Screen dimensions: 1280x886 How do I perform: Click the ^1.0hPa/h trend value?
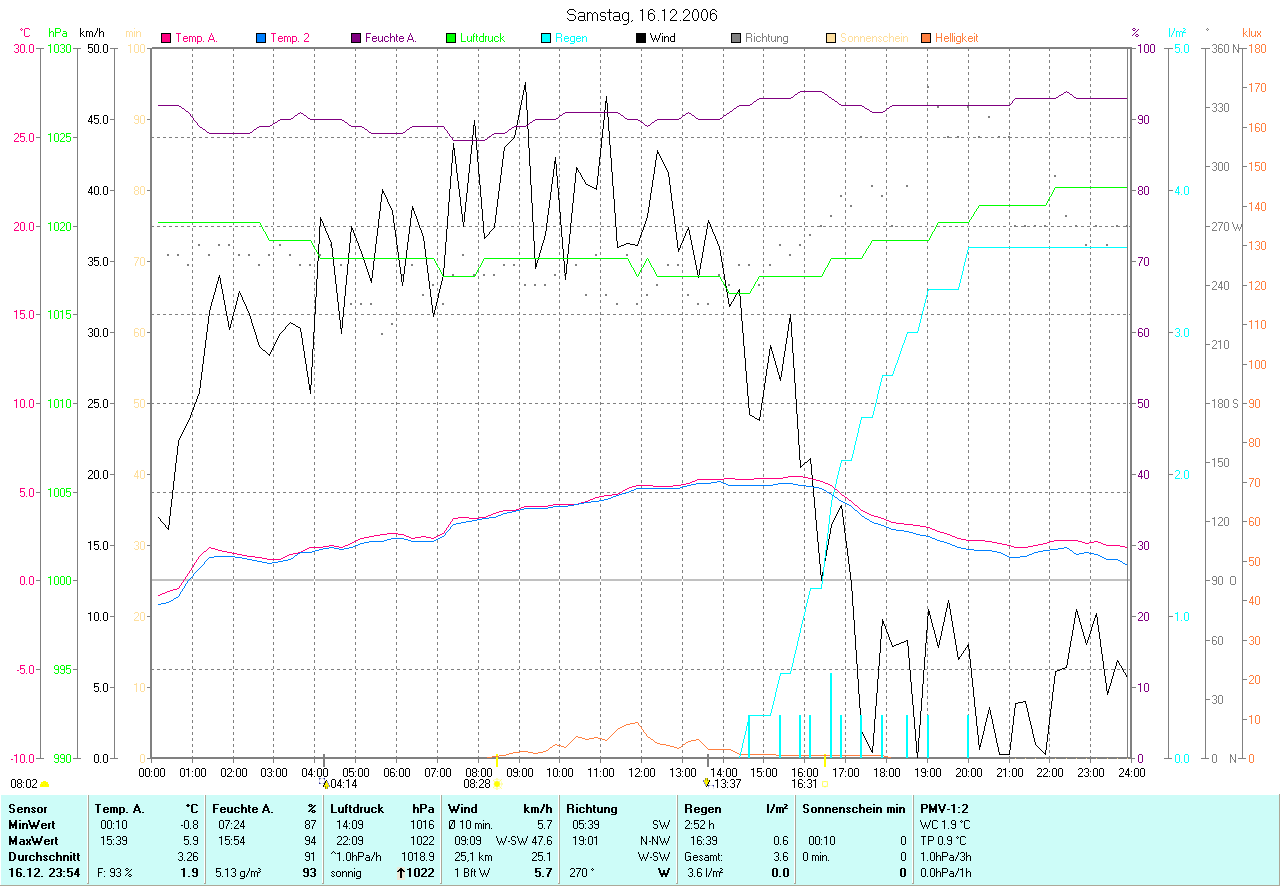tap(358, 857)
